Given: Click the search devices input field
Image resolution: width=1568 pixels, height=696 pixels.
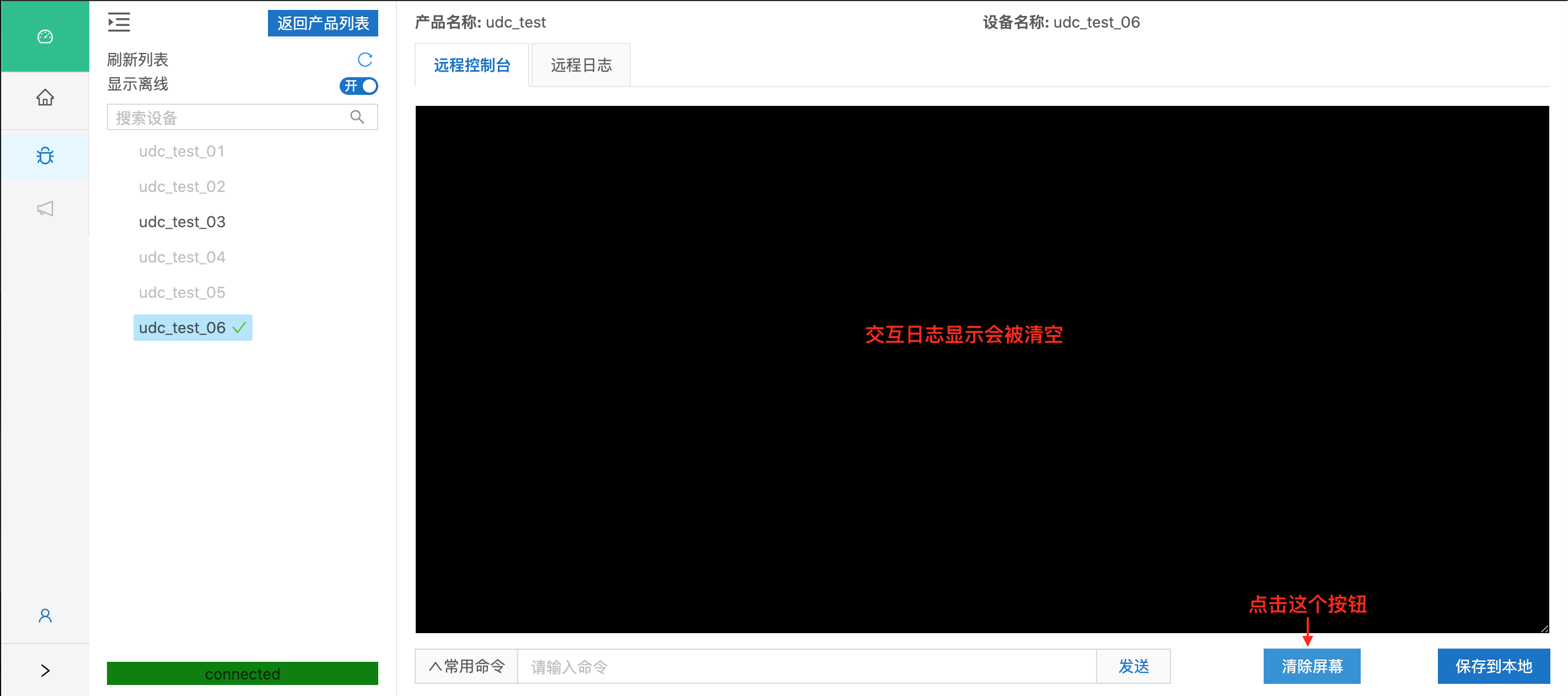Looking at the screenshot, I should 242,117.
